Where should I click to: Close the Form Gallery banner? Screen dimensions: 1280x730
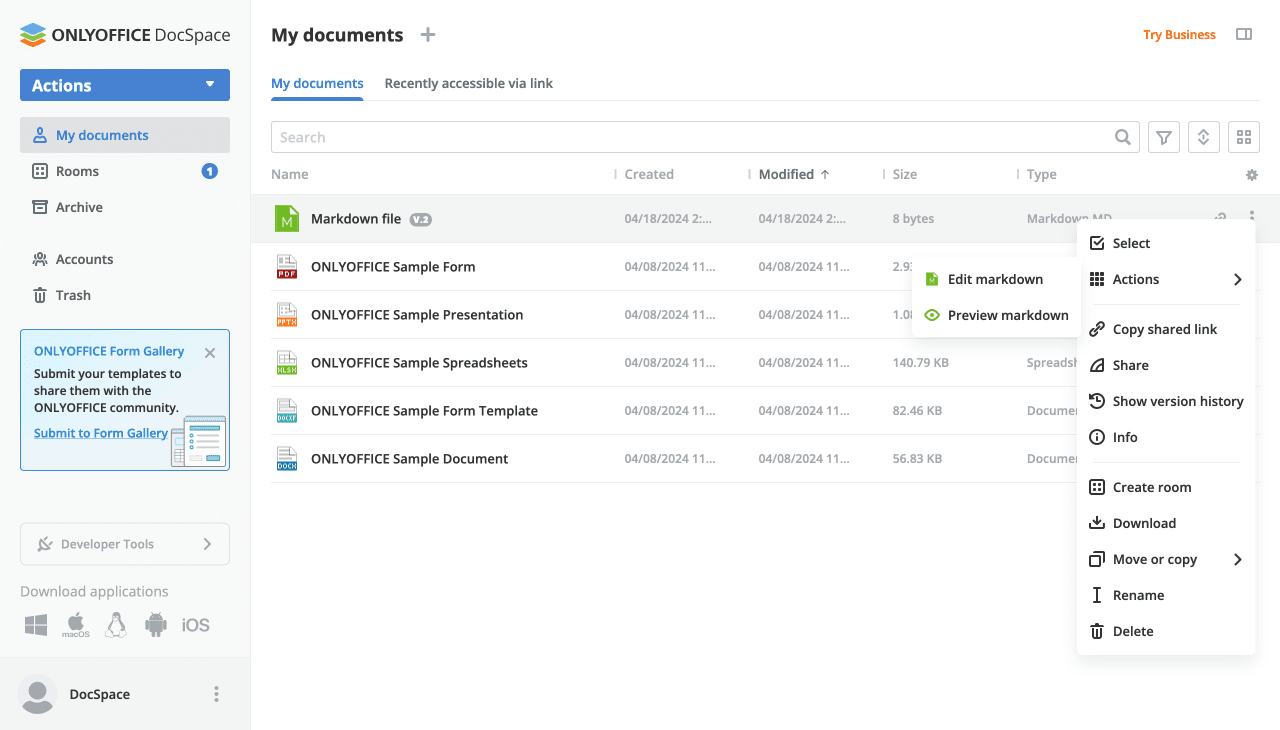pos(210,352)
